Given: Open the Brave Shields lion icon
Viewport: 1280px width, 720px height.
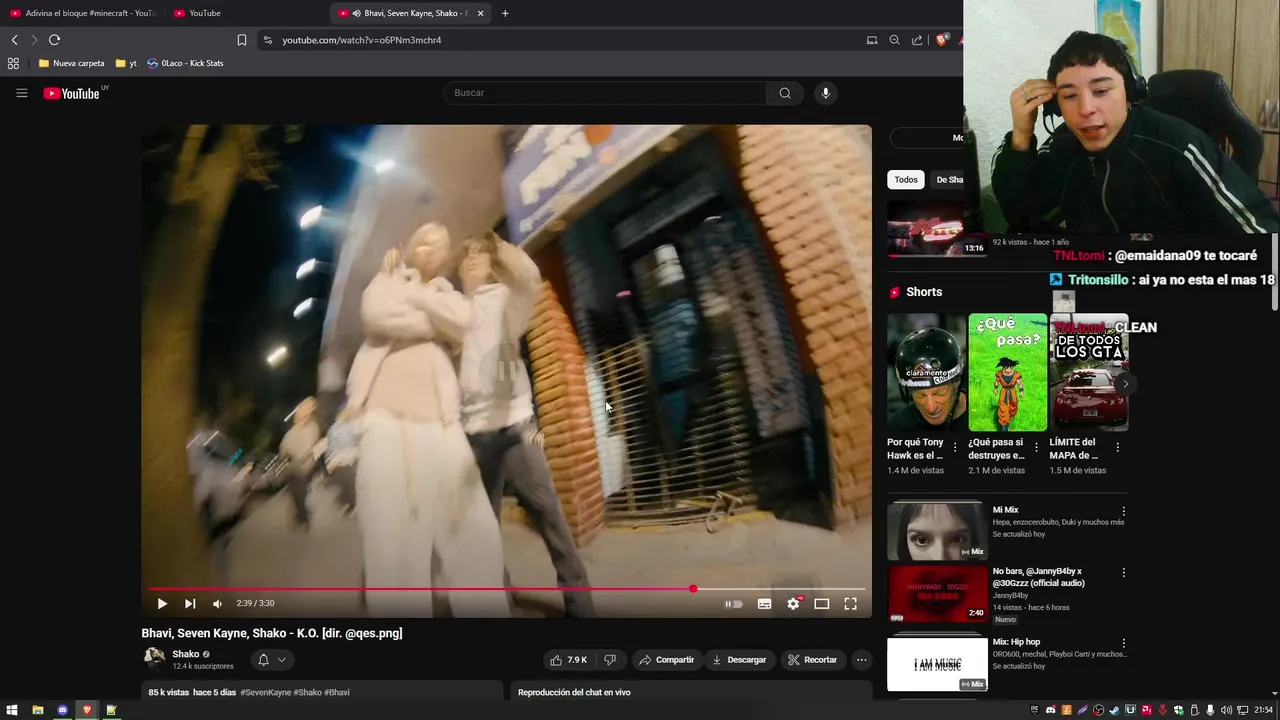Looking at the screenshot, I should pos(942,40).
